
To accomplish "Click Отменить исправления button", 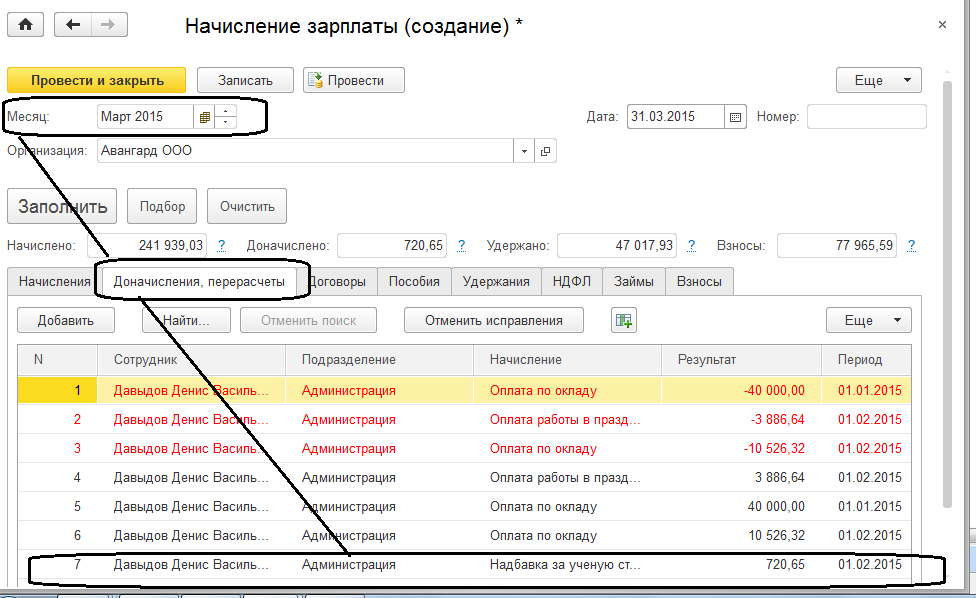I will point(494,320).
